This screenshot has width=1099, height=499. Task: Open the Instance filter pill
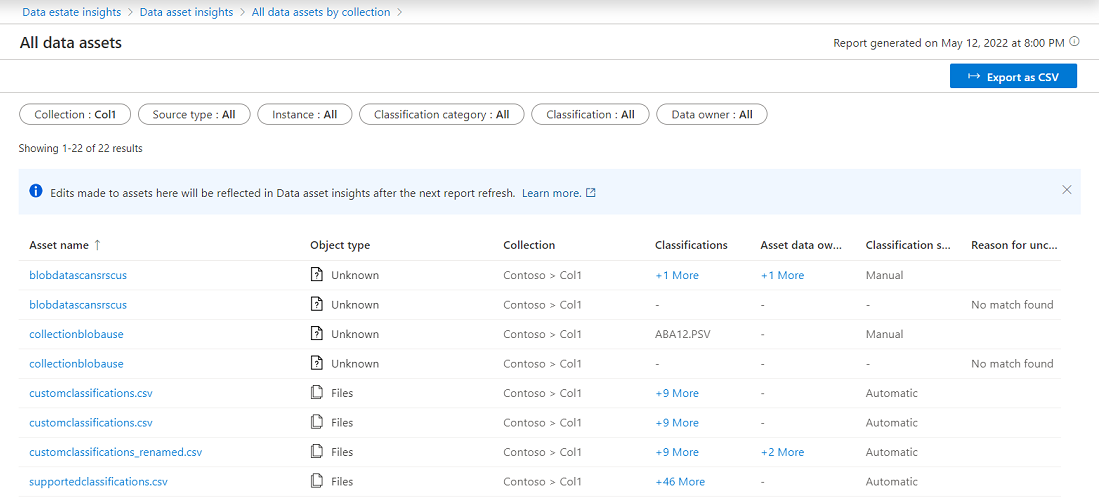304,115
